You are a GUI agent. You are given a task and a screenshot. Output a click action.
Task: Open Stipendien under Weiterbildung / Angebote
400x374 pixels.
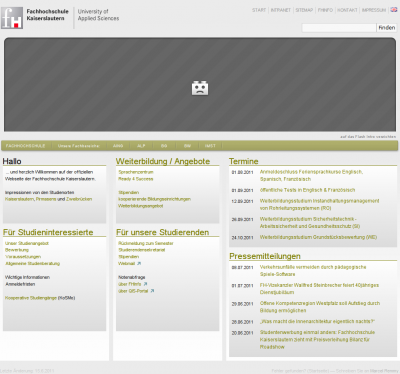pyautogui.click(x=129, y=192)
